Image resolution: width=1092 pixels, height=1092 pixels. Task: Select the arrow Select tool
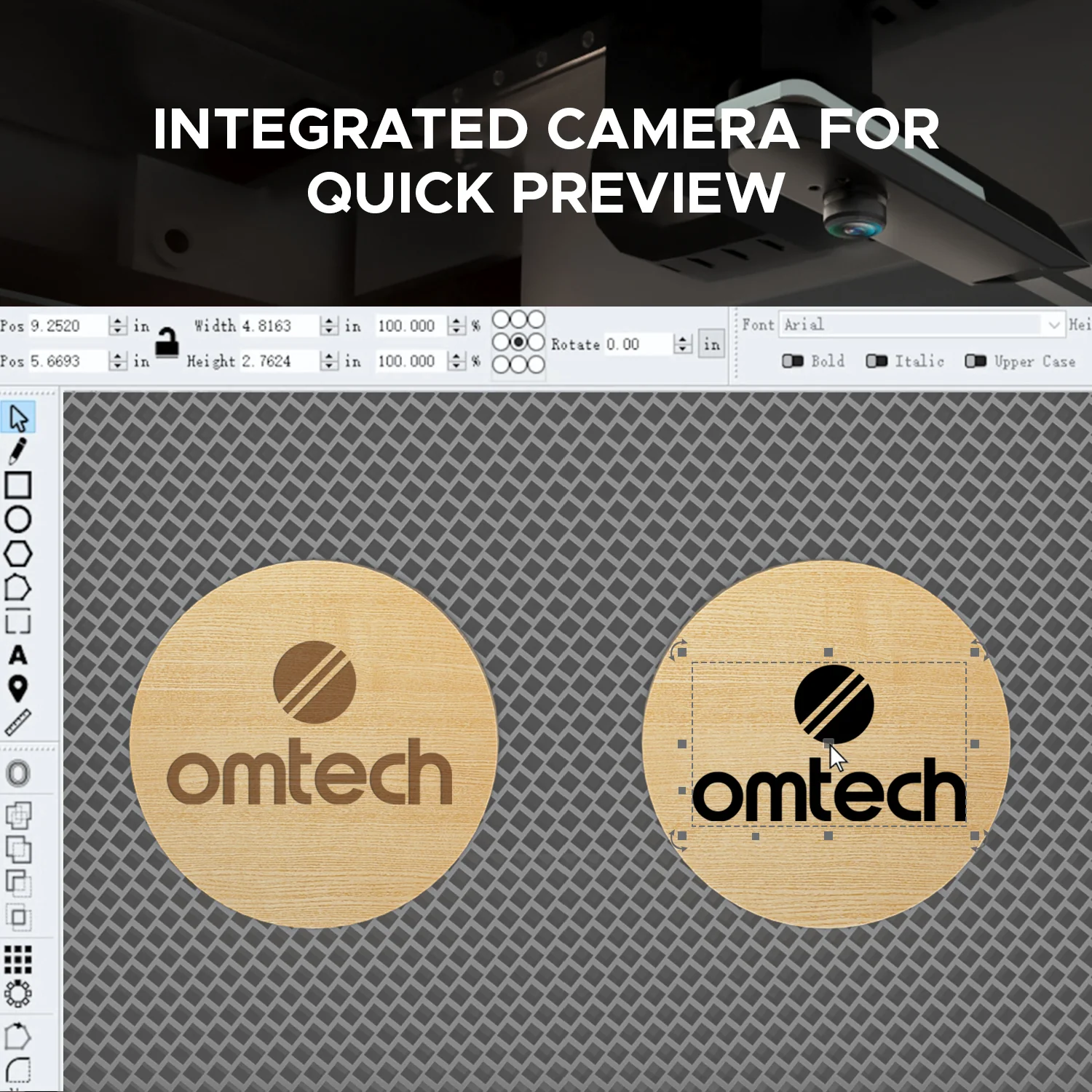pos(18,419)
